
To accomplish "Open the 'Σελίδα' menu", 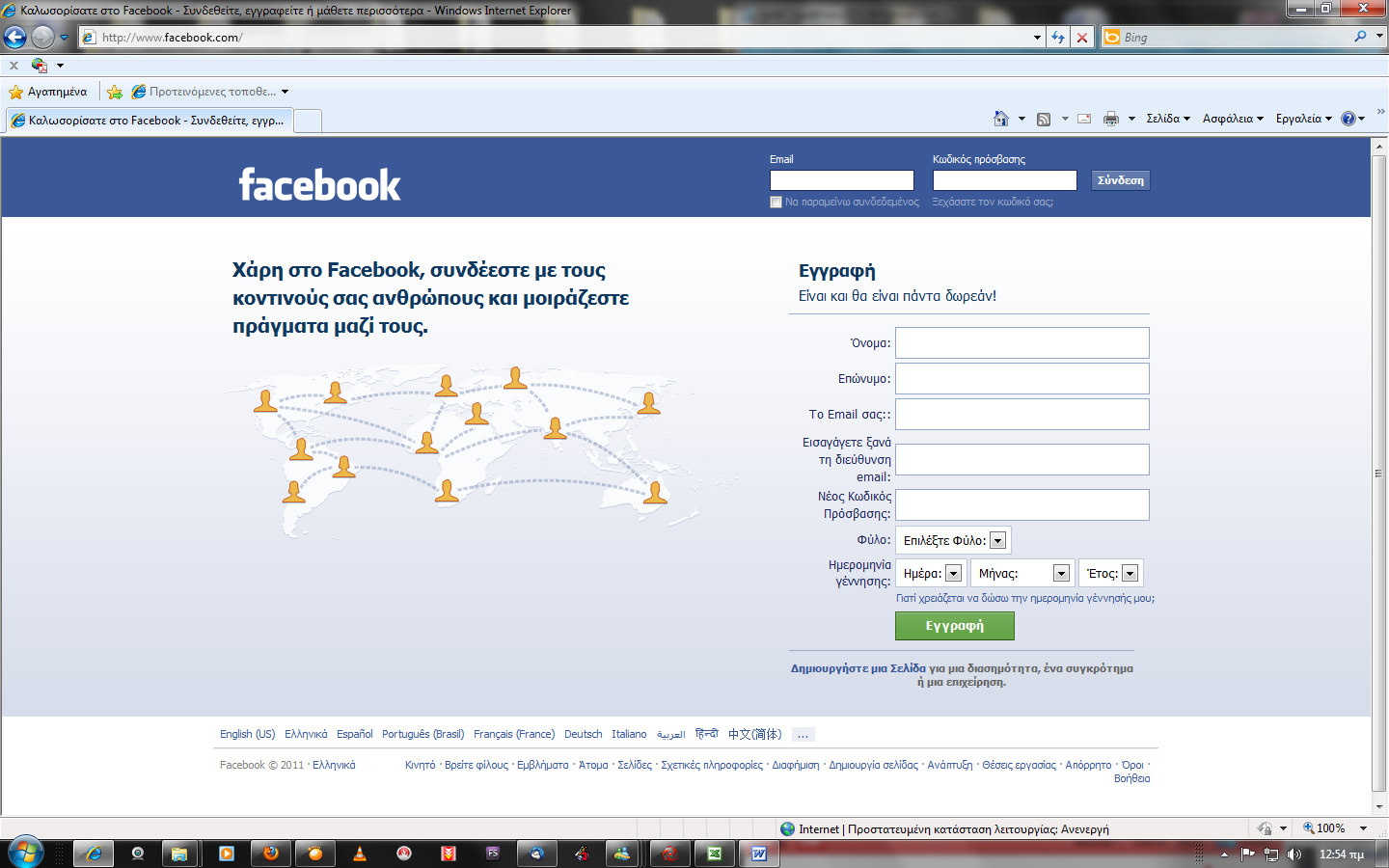I will pos(1168,119).
